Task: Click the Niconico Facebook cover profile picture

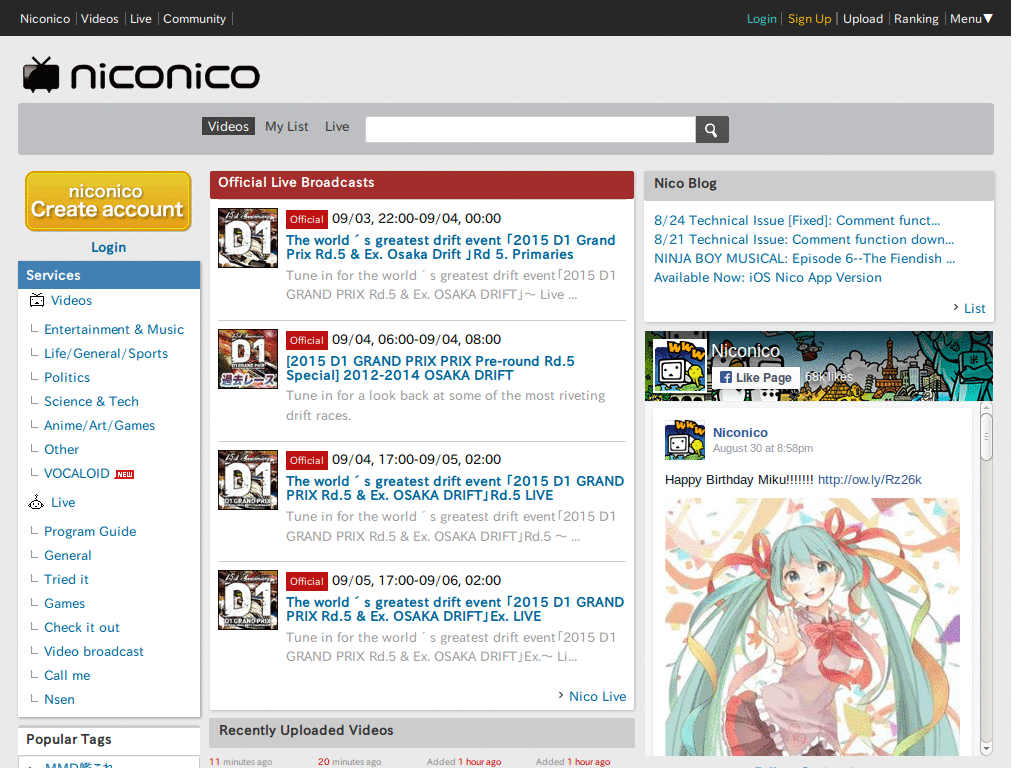Action: pos(680,365)
